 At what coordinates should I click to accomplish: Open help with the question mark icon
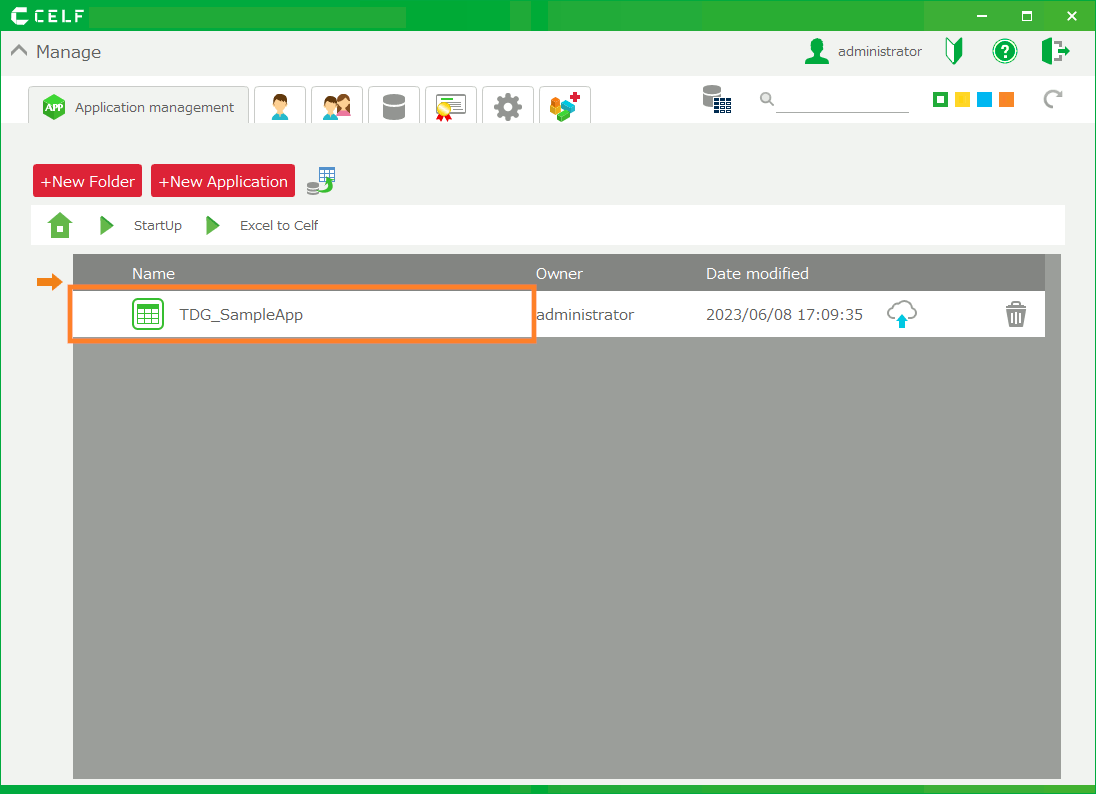point(1004,51)
